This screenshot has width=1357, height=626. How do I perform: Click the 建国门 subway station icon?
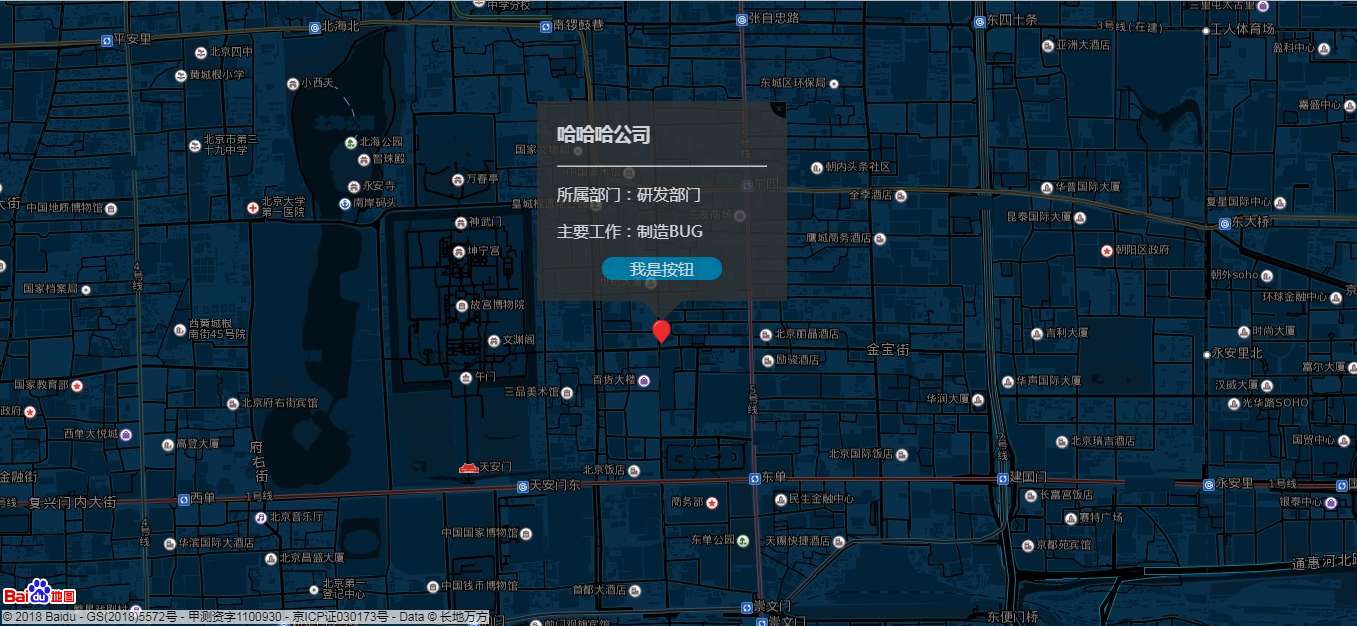[x=1002, y=478]
